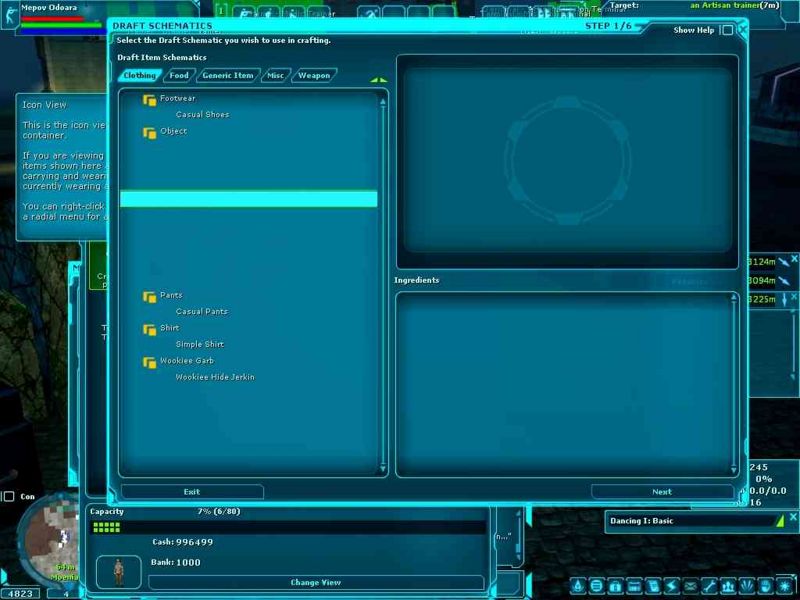Click the group of people icon in toolbar
The height and width of the screenshot is (600, 800).
(727, 586)
